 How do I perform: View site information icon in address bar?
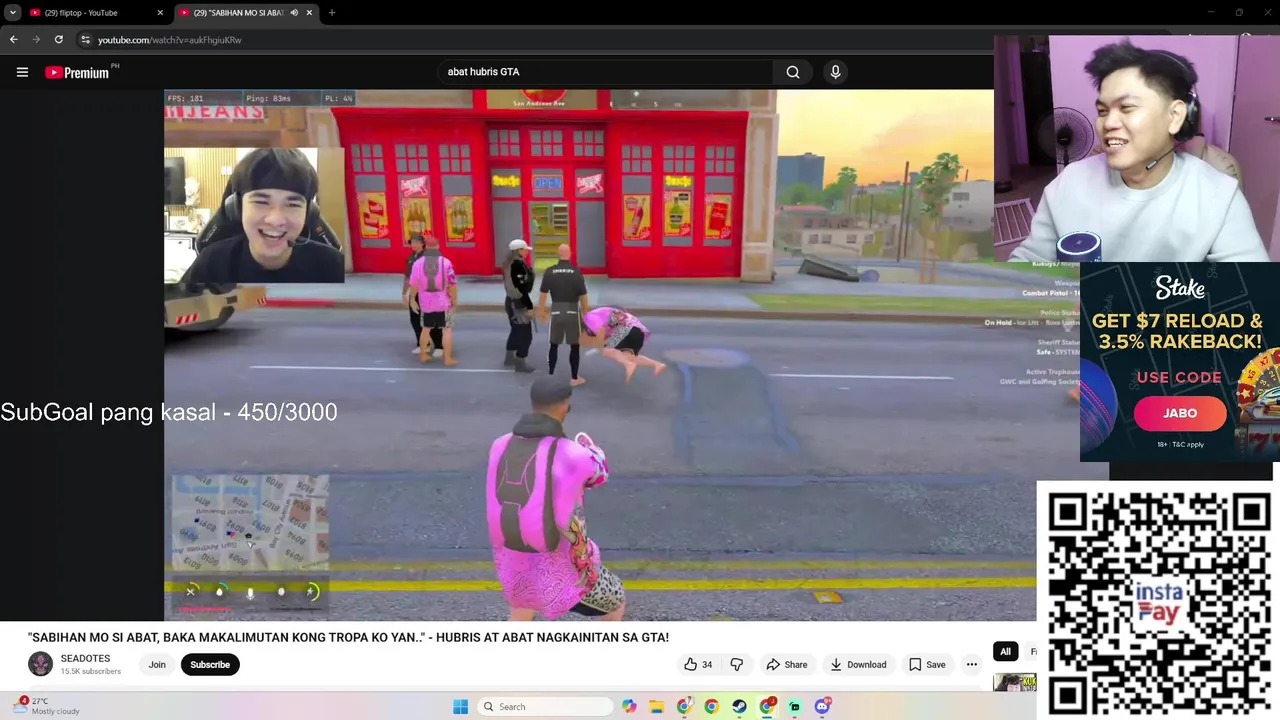click(x=86, y=40)
